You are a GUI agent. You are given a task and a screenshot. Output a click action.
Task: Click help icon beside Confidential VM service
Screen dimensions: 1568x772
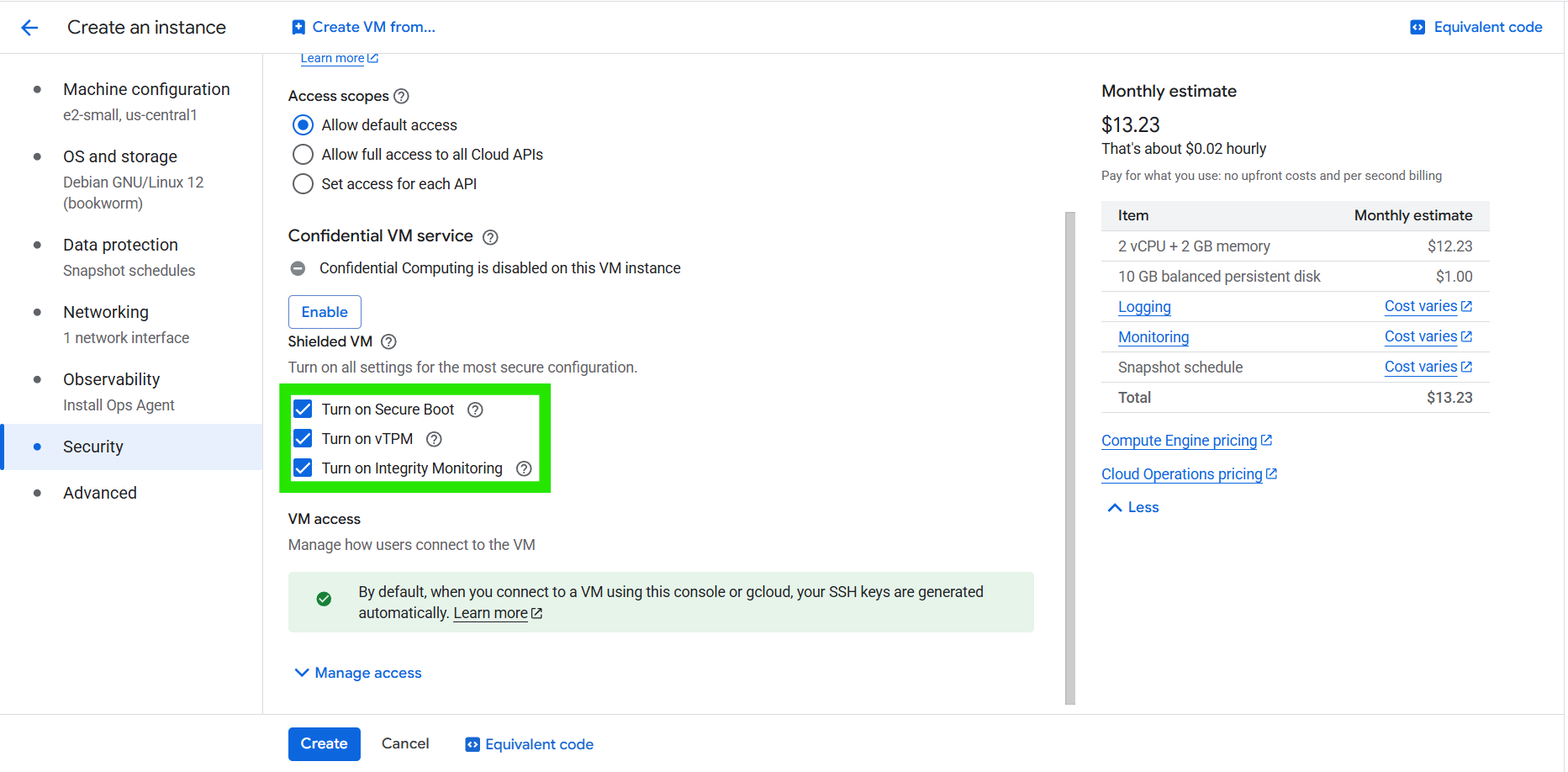click(x=490, y=237)
